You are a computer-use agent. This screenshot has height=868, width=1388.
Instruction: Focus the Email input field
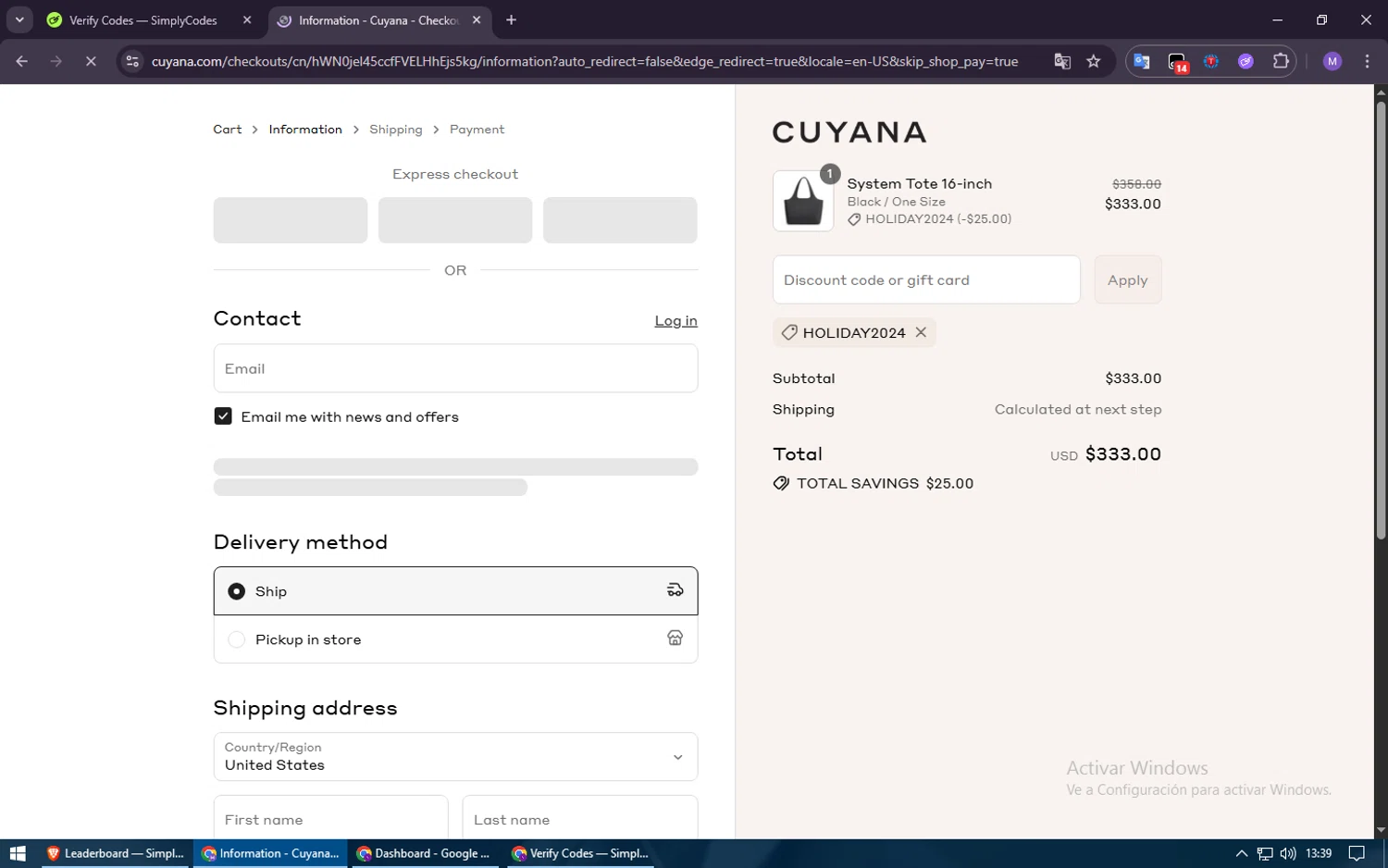(x=455, y=368)
